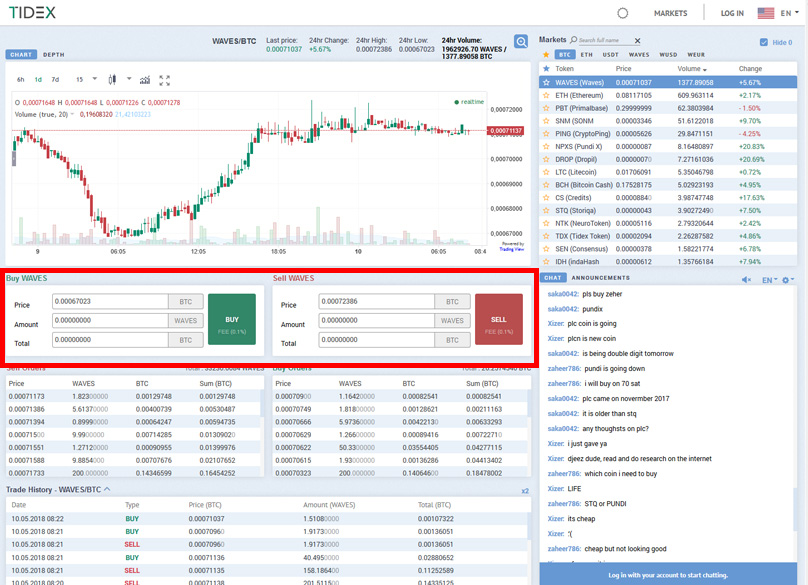Click the green BUY button
This screenshot has height=585, width=808.
point(232,320)
